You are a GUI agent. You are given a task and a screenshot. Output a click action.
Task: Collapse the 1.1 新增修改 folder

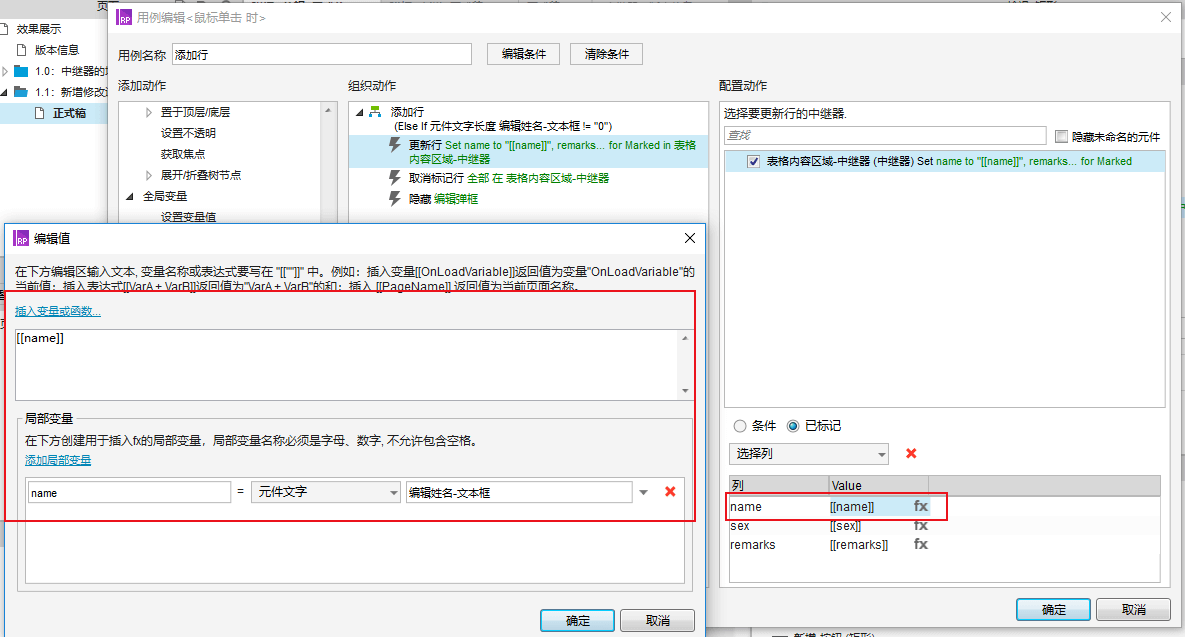pos(5,92)
